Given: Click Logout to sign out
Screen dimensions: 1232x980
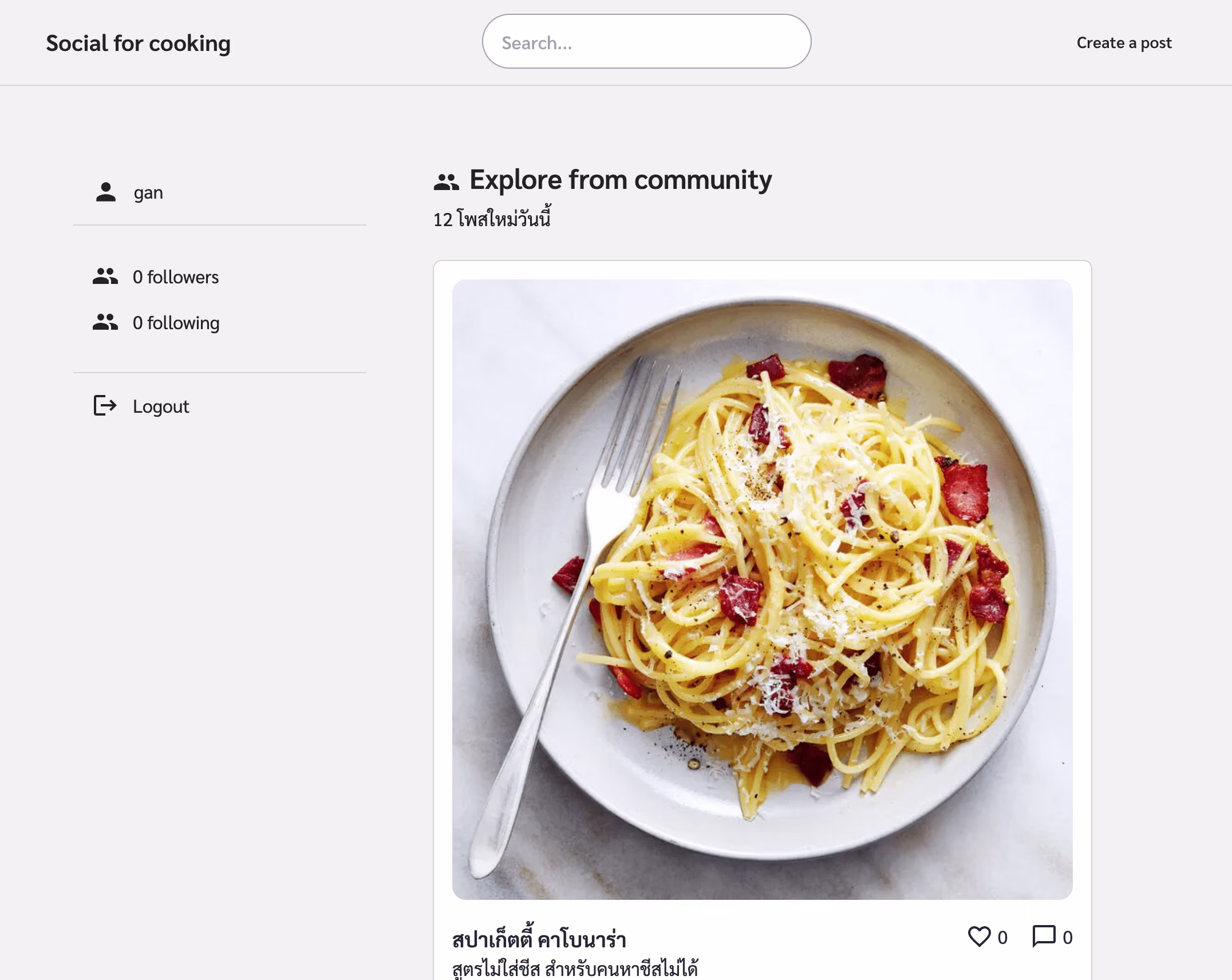Looking at the screenshot, I should (x=160, y=406).
